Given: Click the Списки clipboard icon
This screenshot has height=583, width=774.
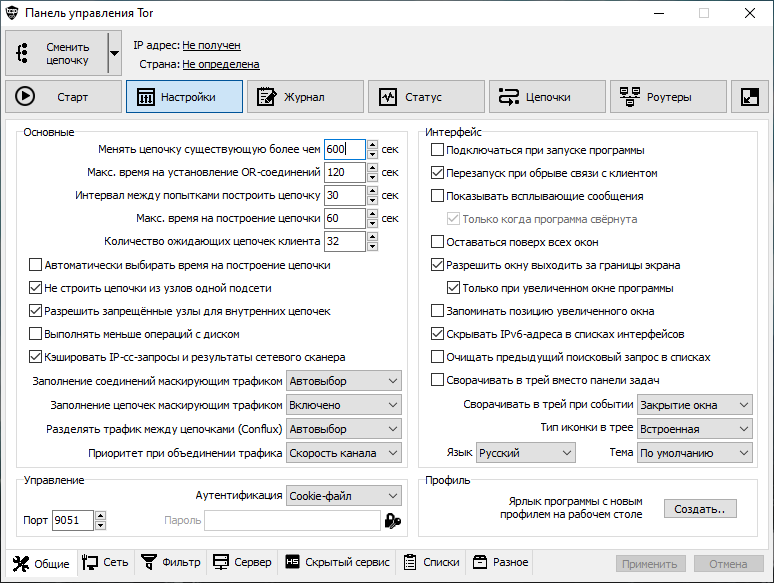Looking at the screenshot, I should pos(410,562).
